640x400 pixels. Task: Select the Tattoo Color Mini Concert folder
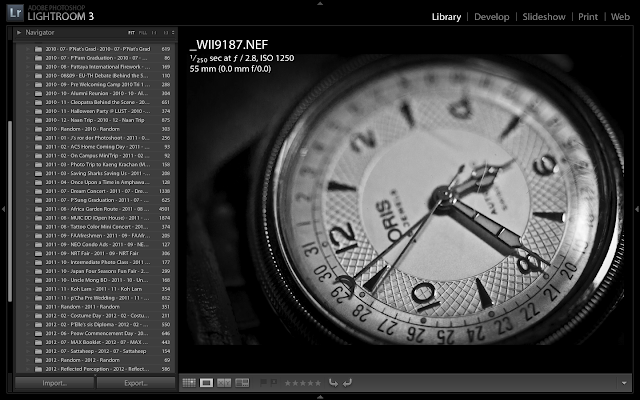[x=96, y=227]
